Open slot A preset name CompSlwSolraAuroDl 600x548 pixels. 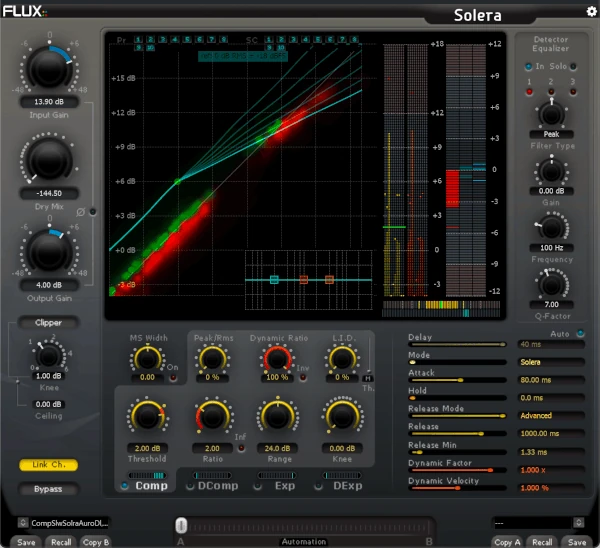[x=69, y=523]
